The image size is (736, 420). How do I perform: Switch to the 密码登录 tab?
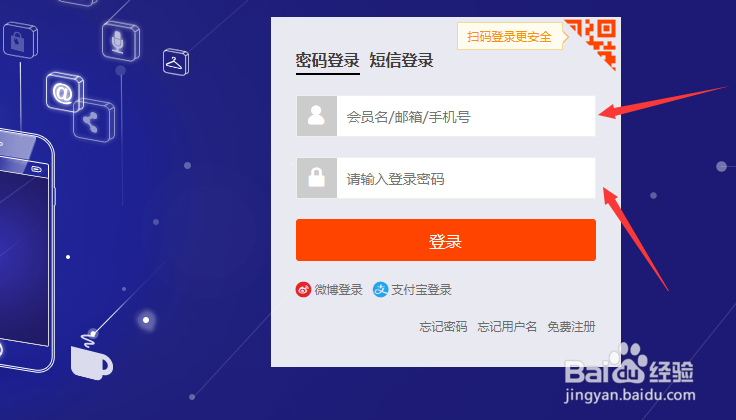tap(328, 61)
